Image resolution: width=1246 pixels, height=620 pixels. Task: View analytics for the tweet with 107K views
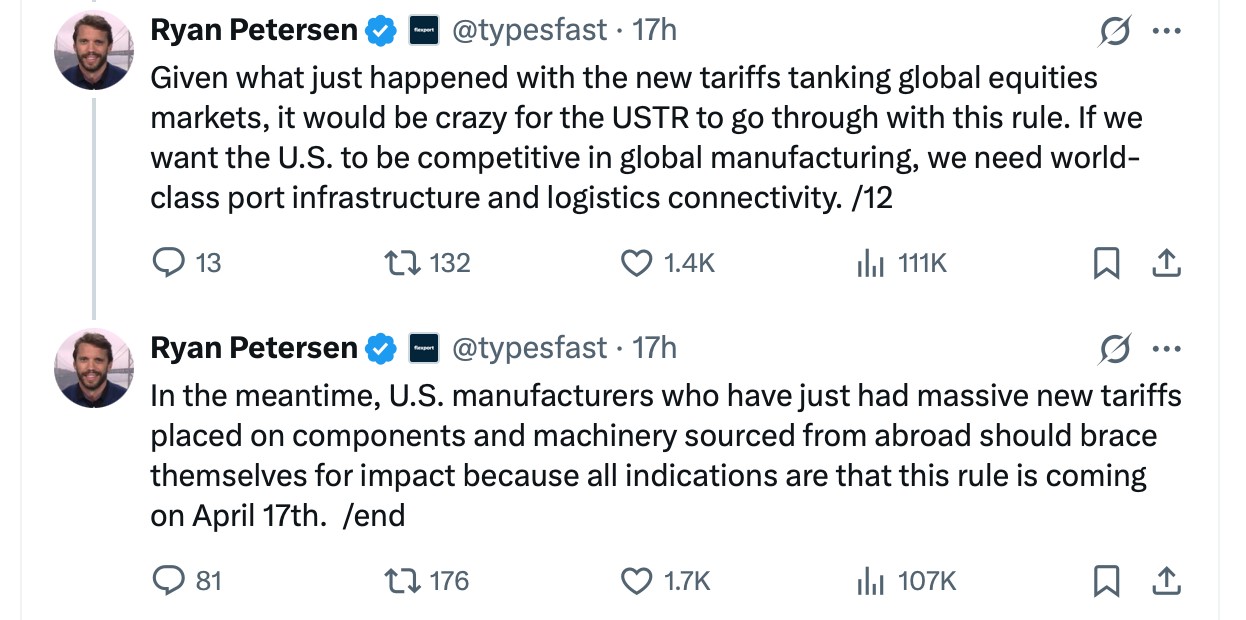[870, 581]
